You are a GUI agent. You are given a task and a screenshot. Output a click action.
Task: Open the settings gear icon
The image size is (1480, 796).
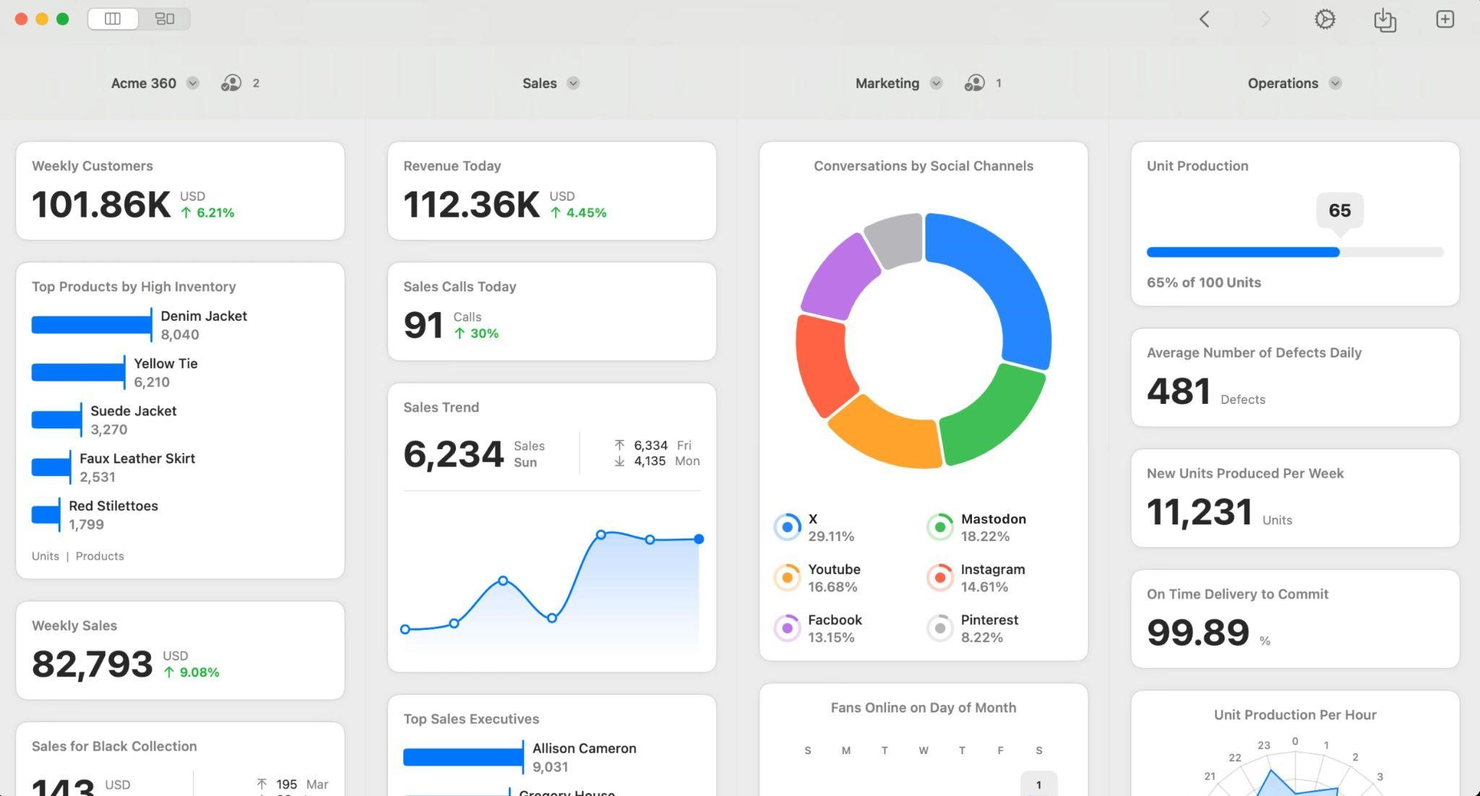click(1325, 19)
